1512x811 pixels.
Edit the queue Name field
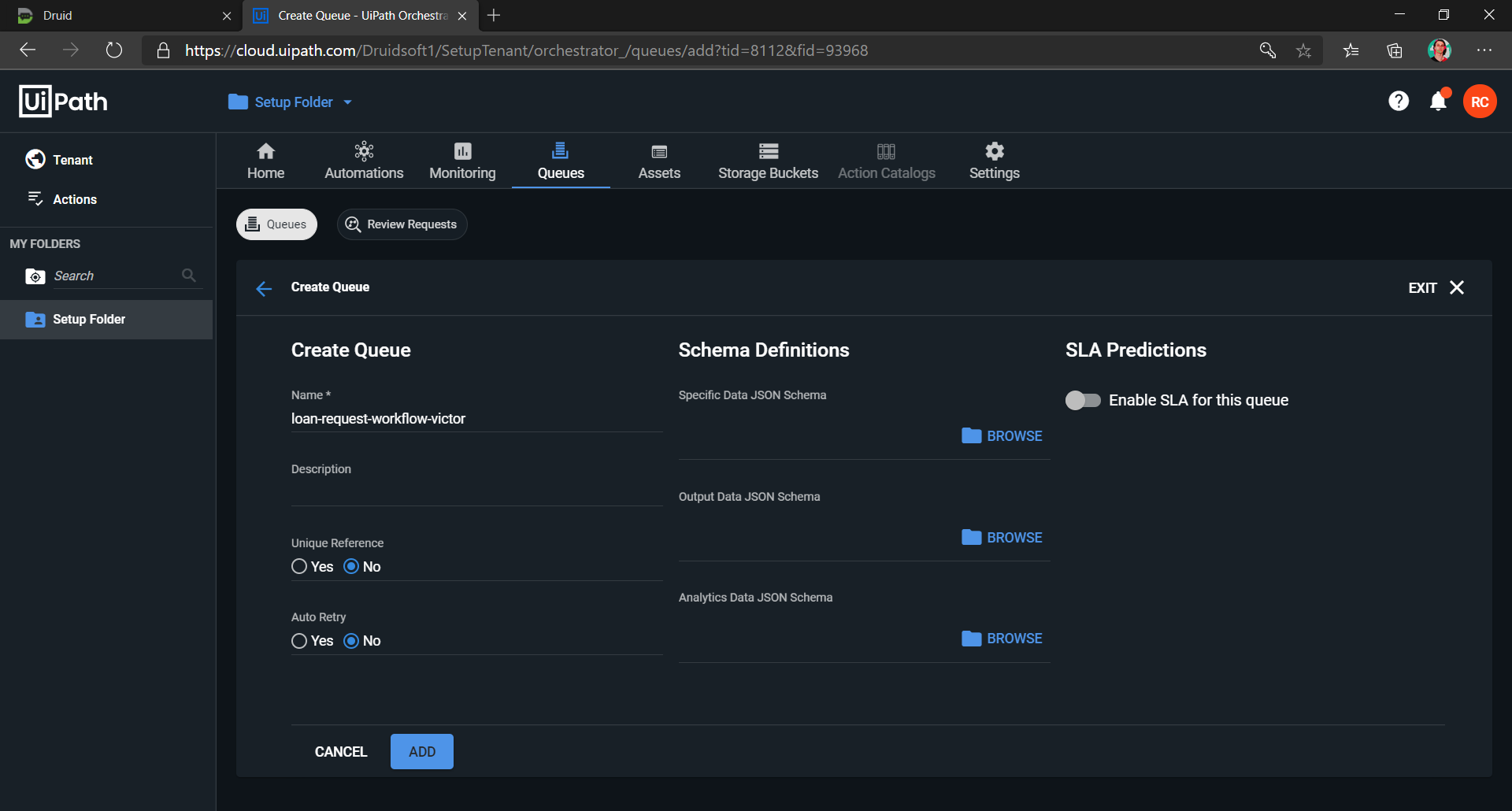click(476, 419)
